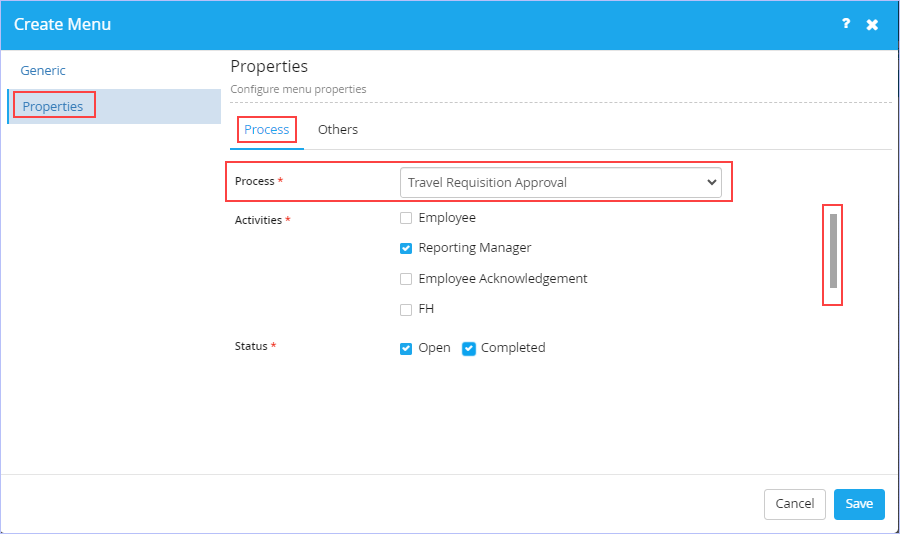
Task: Click the Employee Acknowledgement label
Action: [503, 278]
